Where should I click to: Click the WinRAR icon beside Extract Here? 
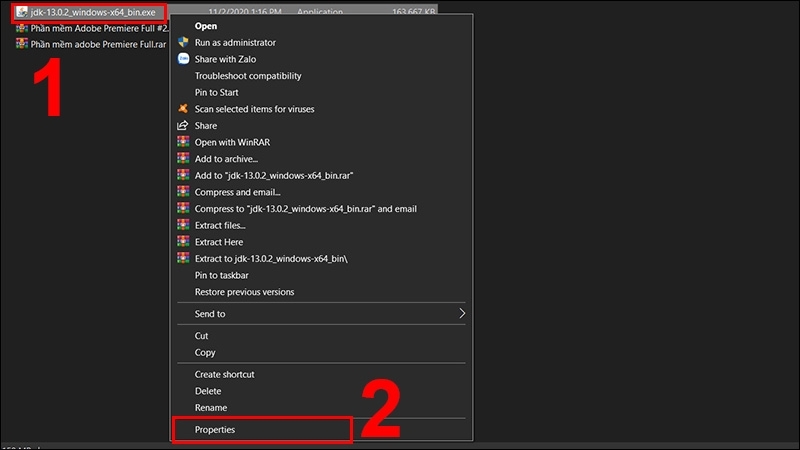(182, 242)
